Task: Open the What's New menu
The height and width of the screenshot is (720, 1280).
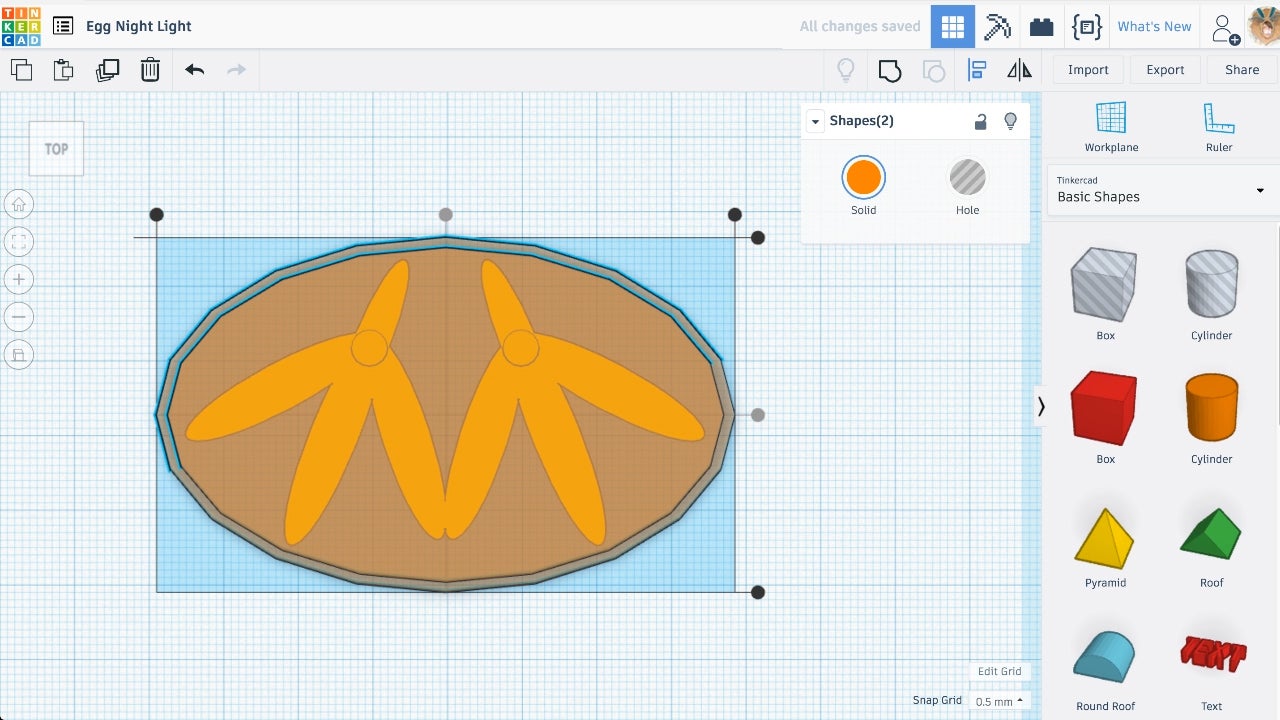Action: click(1154, 26)
